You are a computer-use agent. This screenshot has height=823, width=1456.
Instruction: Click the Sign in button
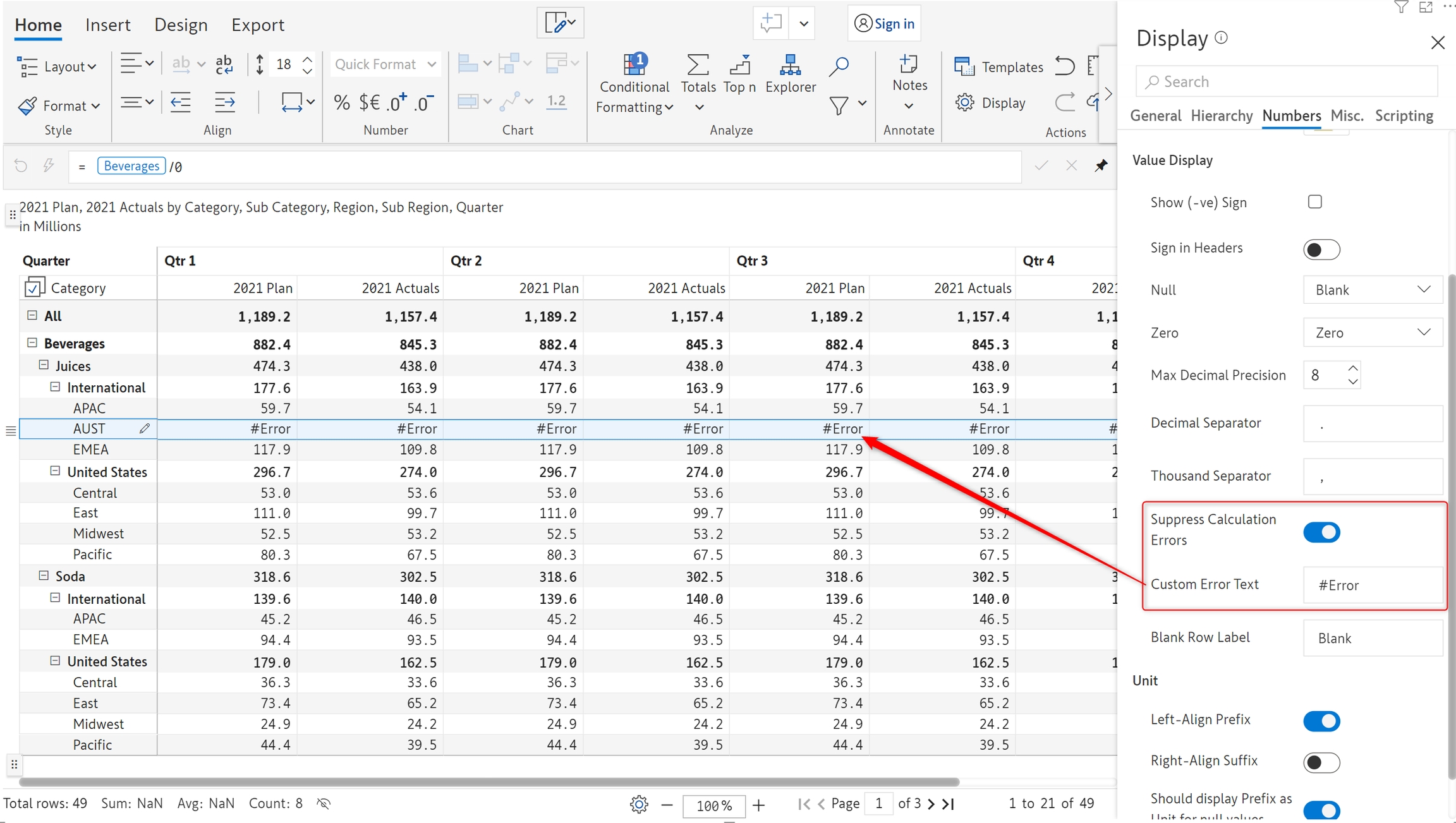click(x=884, y=23)
